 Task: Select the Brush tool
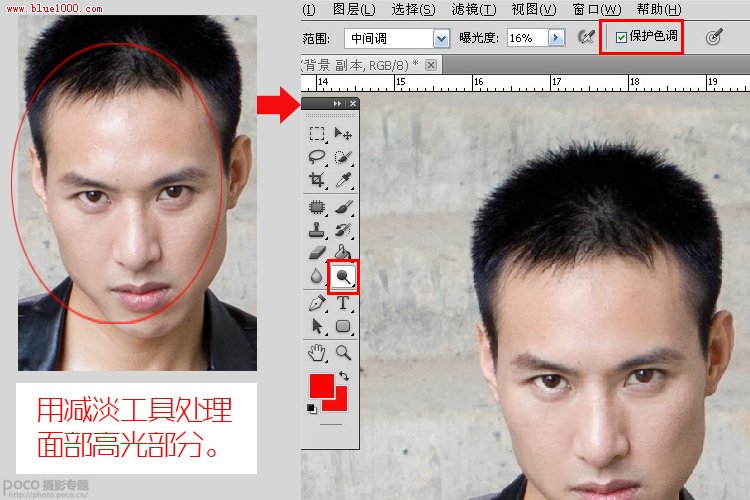[x=343, y=207]
